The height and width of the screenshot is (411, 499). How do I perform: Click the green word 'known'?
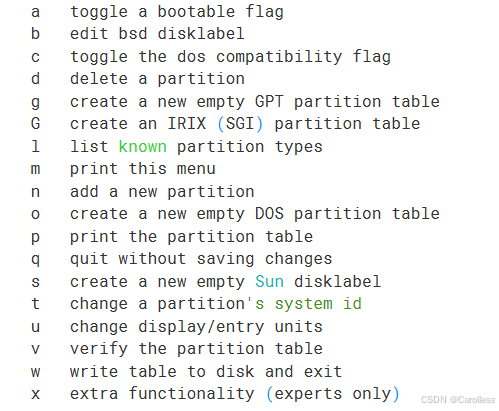142,147
